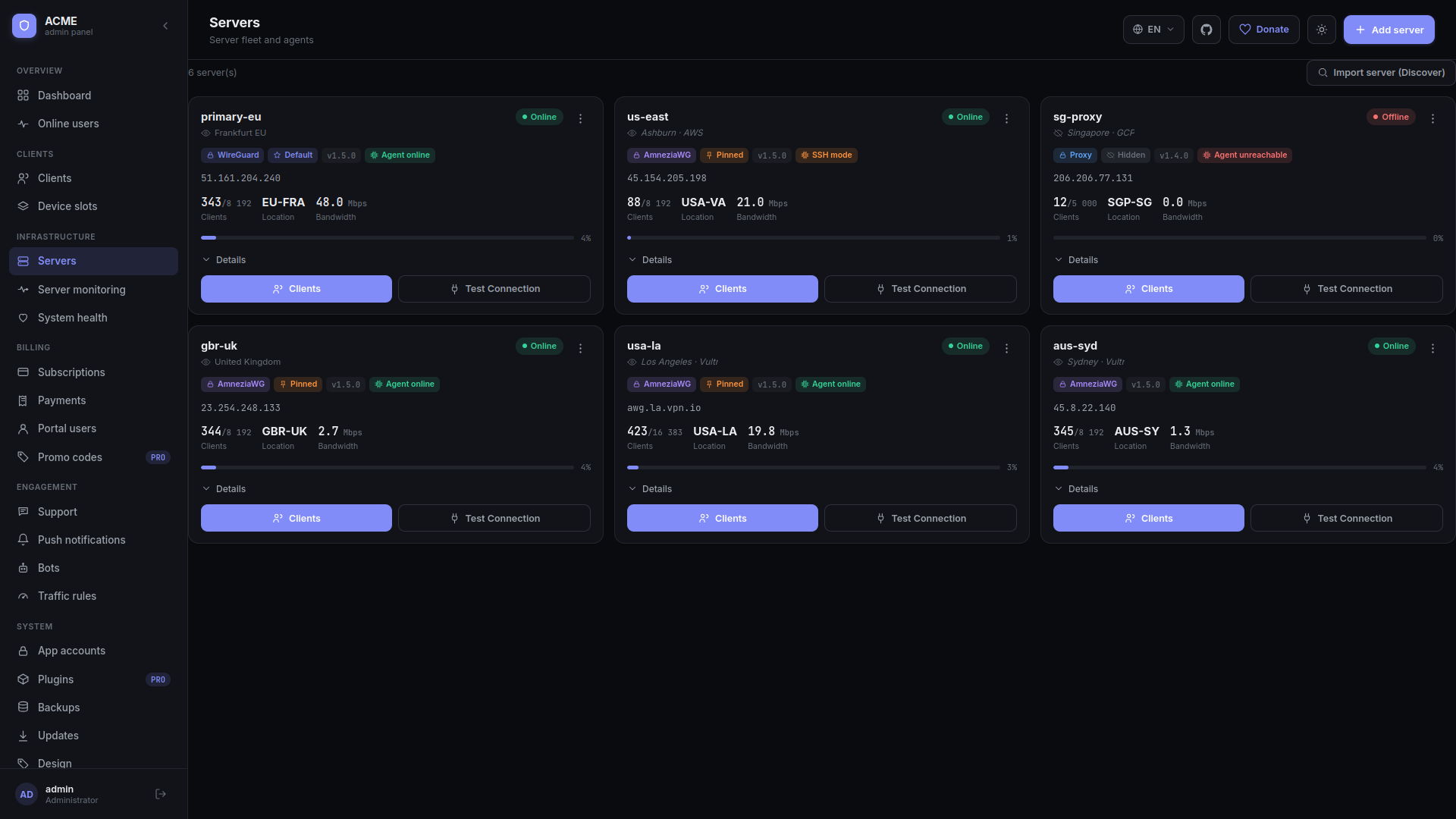Toggle visibility eye on usa-la Los Angeles

(x=632, y=362)
